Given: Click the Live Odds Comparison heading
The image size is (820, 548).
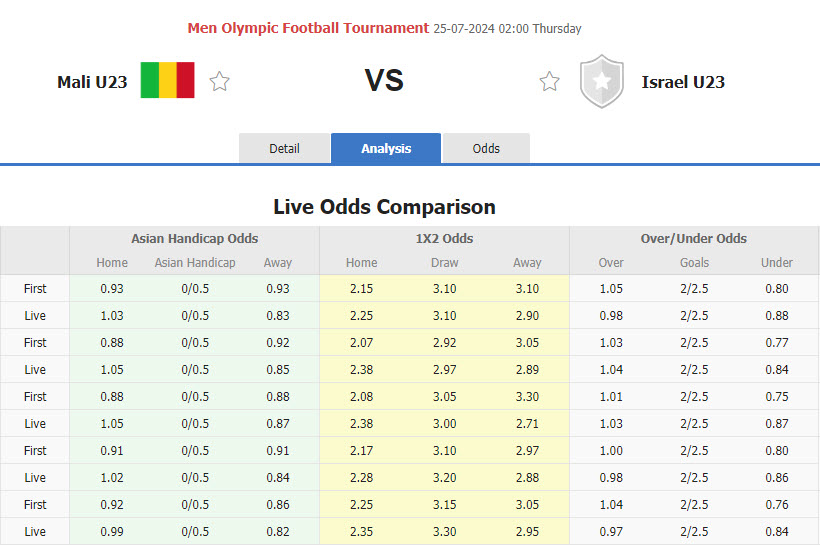Looking at the screenshot, I should coord(384,207).
